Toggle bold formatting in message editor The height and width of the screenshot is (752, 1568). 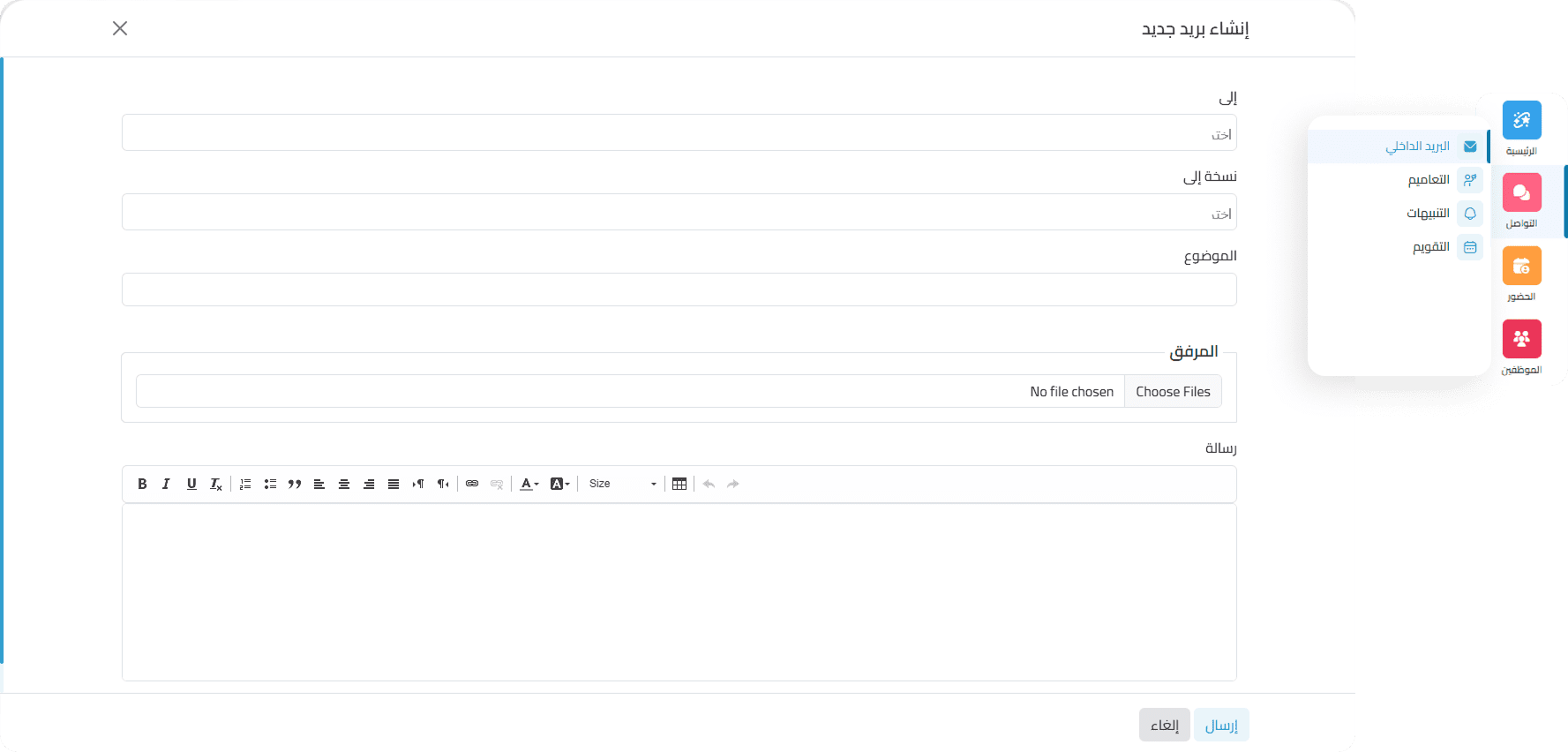pos(142,484)
